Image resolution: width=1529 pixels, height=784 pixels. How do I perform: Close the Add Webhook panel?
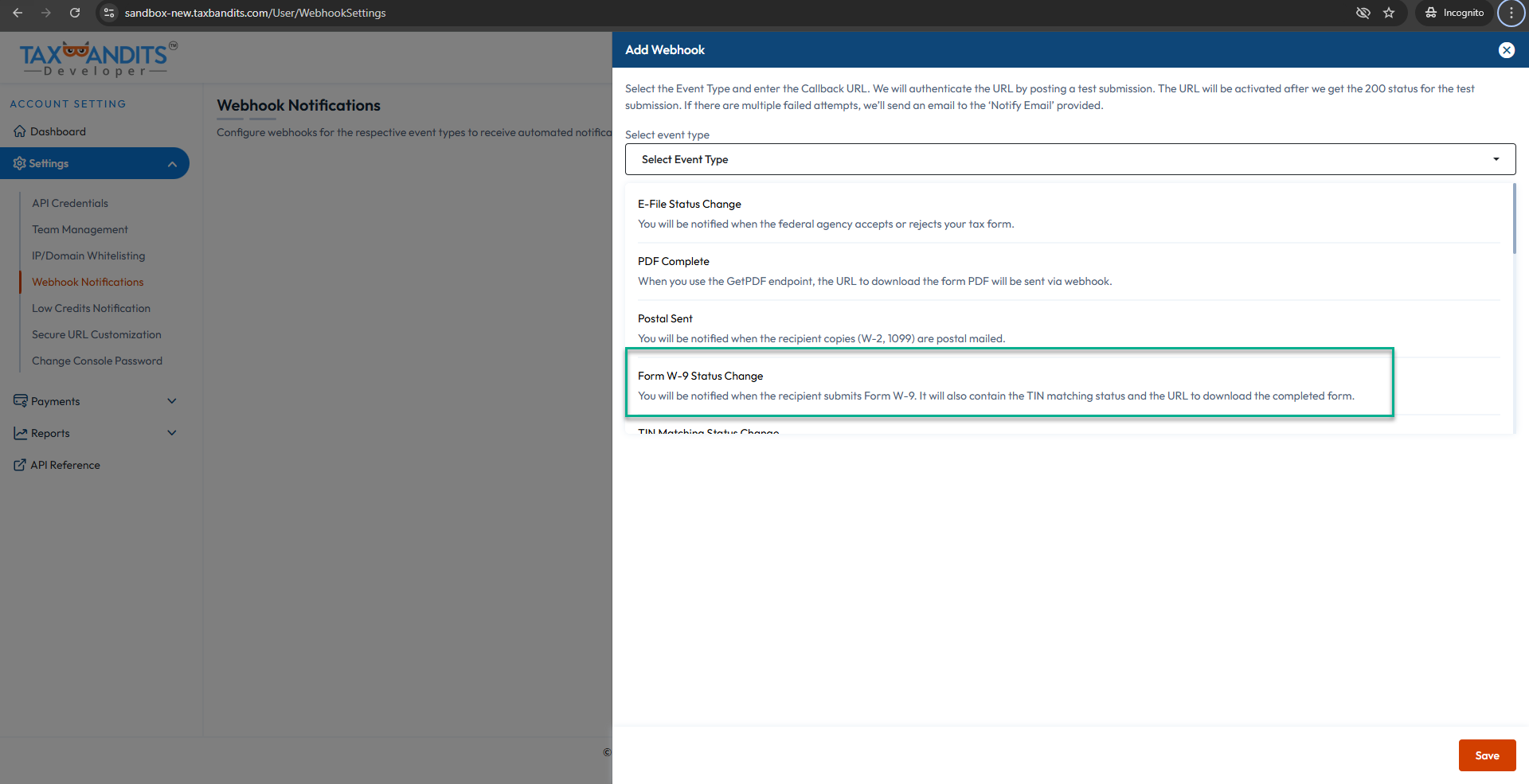pyautogui.click(x=1506, y=50)
